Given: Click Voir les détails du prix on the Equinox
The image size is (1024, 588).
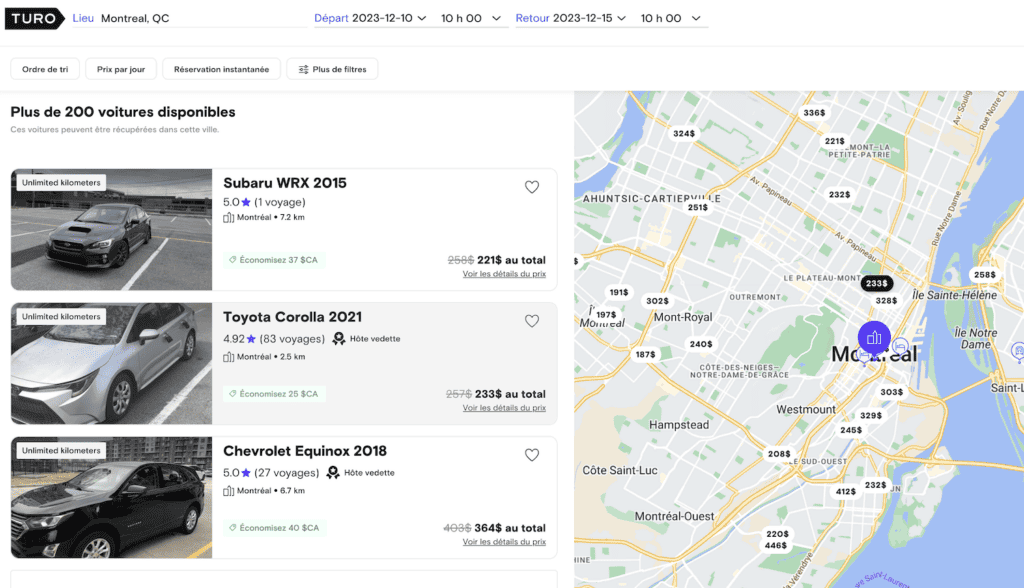Looking at the screenshot, I should [503, 541].
